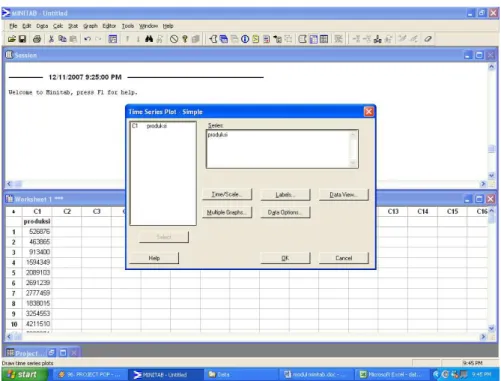Restore the minimized Project Manager window
Screen dimensions: 501x381
(x=52, y=353)
